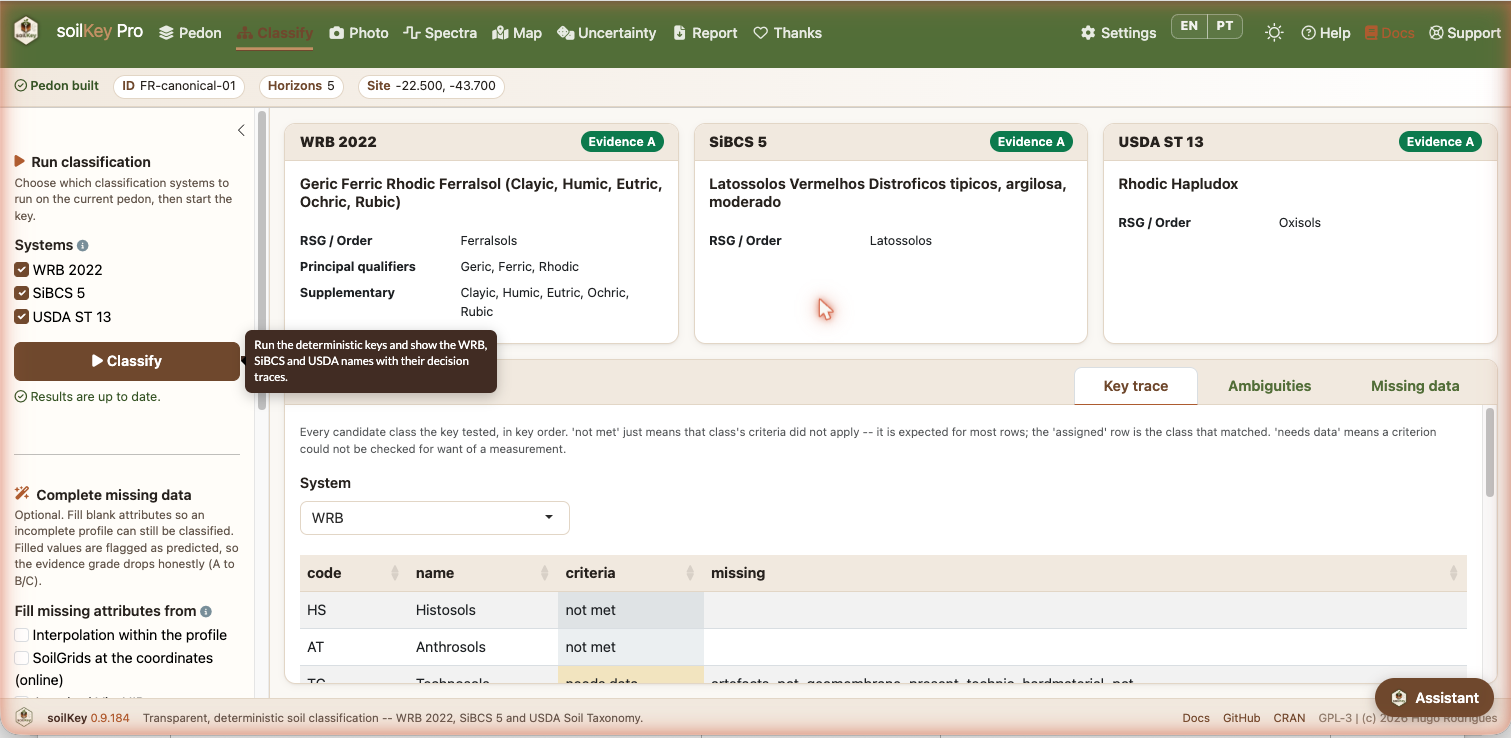Click the soilKey Pro logo icon
The image size is (1511, 738).
click(x=26, y=31)
